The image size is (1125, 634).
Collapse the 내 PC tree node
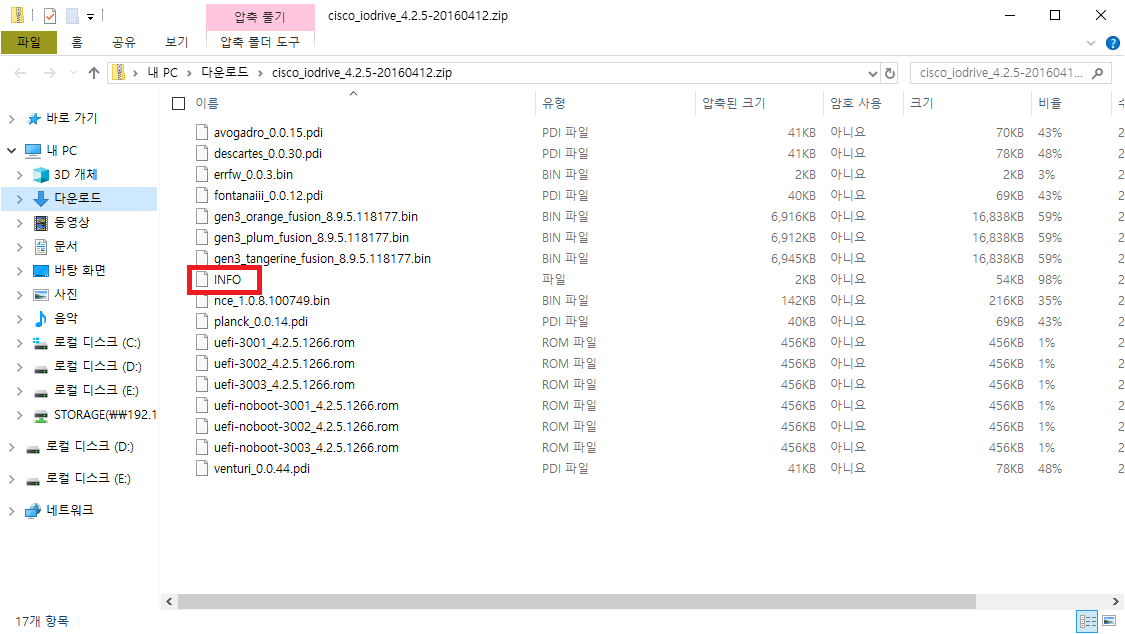tap(11, 151)
